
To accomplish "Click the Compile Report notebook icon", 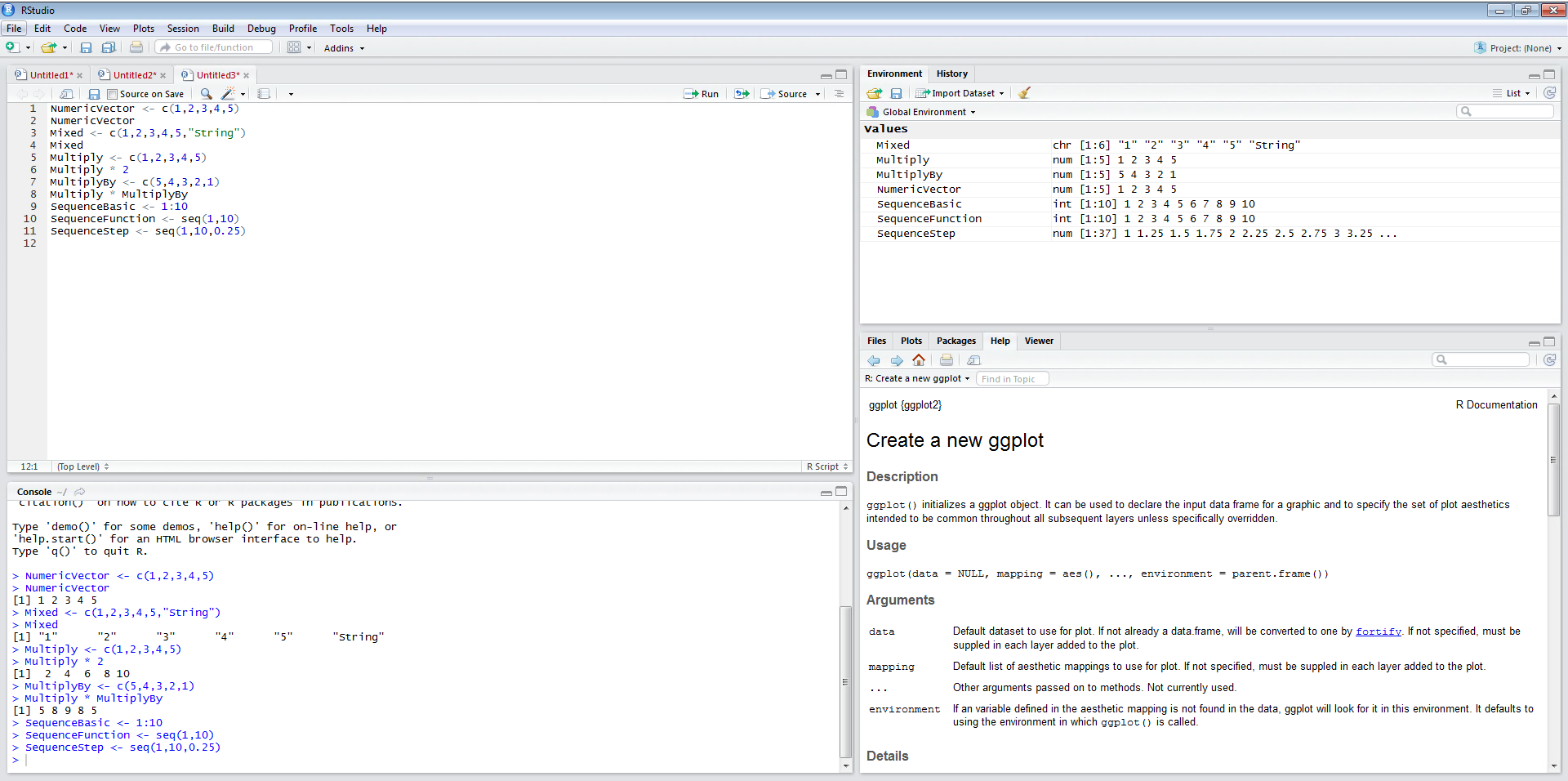I will click(x=264, y=94).
